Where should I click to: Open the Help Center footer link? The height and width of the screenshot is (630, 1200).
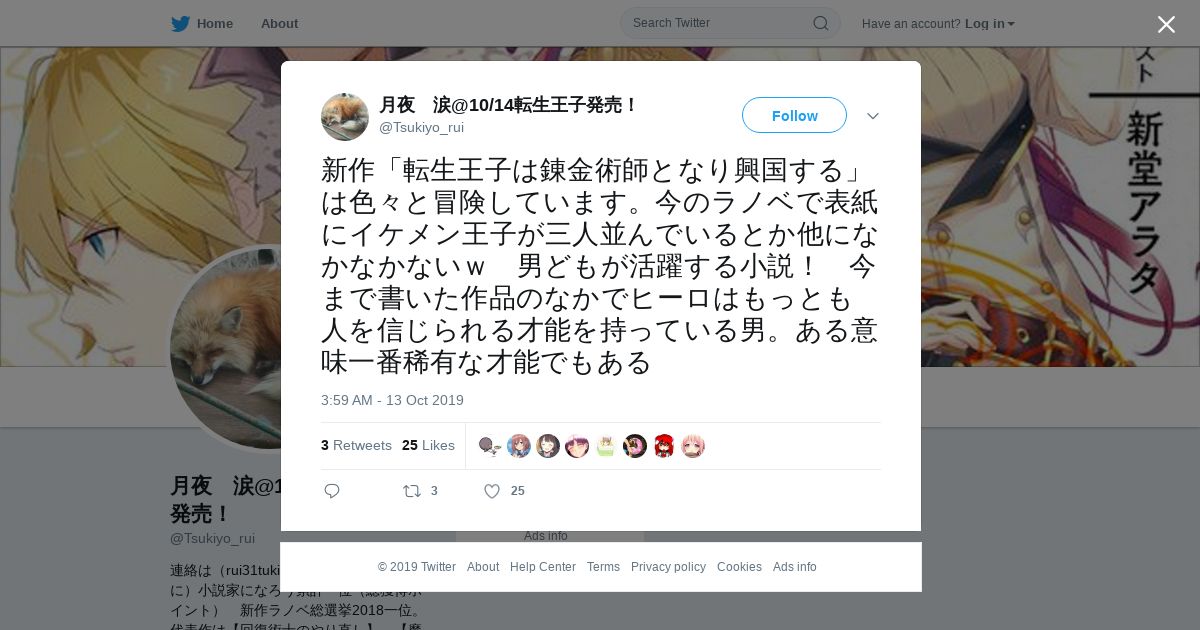[x=543, y=567]
